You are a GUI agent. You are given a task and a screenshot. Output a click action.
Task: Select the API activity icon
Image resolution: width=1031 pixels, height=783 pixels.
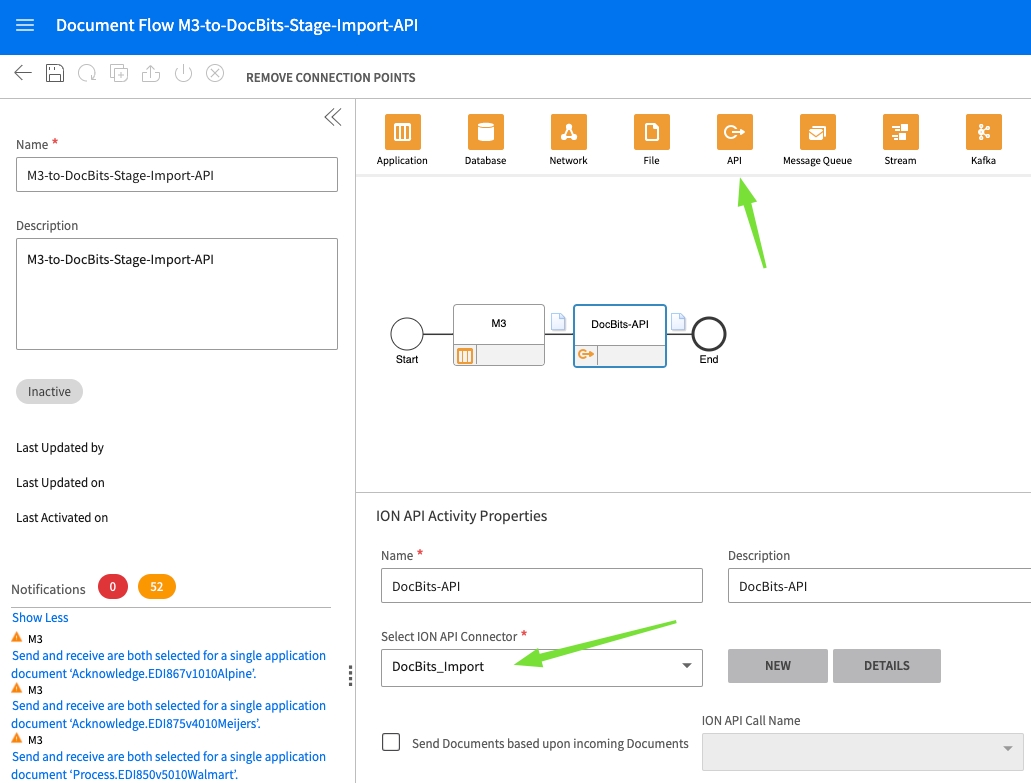point(734,132)
